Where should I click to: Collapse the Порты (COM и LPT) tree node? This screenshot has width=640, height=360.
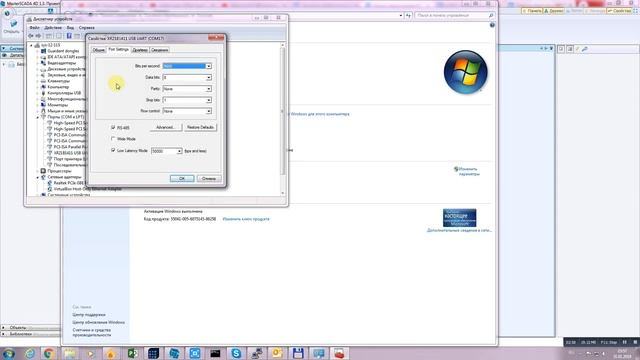pyautogui.click(x=38, y=117)
